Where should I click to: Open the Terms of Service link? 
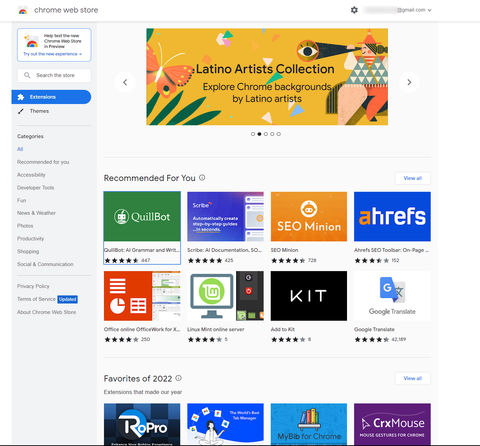(36, 299)
